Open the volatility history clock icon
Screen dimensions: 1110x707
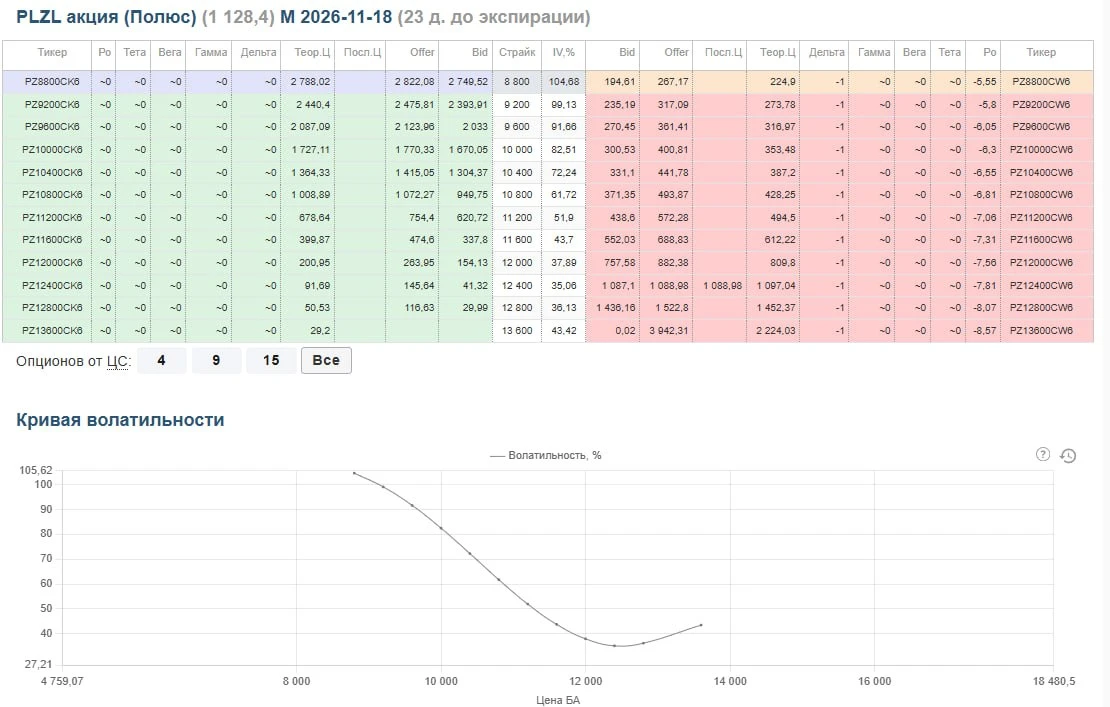coord(1068,456)
